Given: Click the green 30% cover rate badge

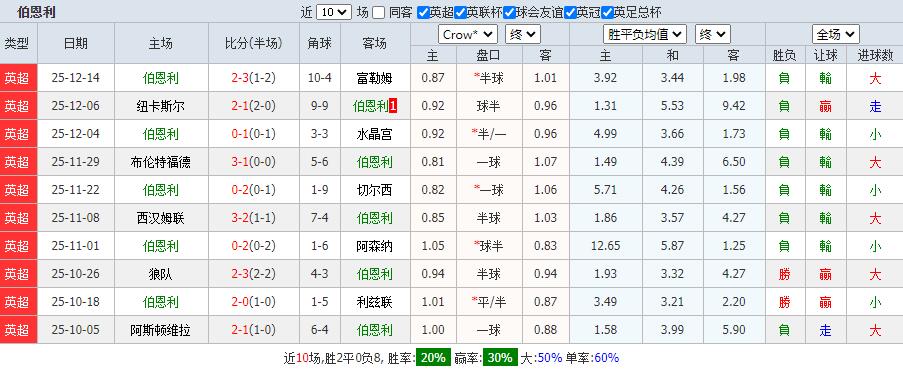Looking at the screenshot, I should tap(500, 357).
